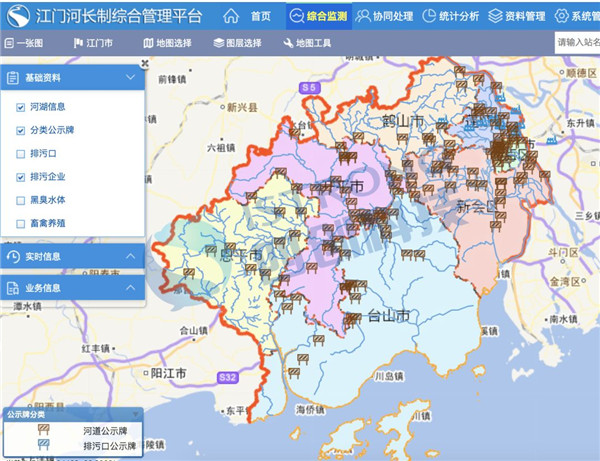Select 江门市 flag toolbar button
This screenshot has width=600, height=461.
tap(79, 43)
